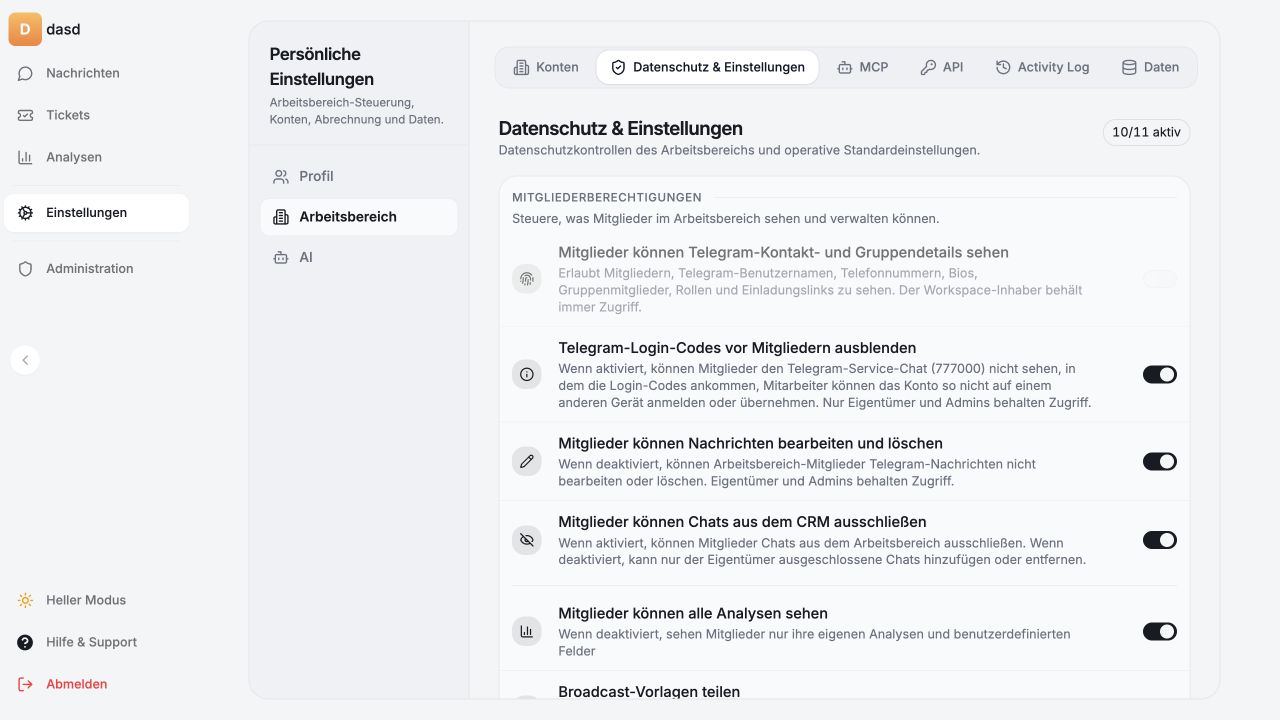The image size is (1280, 720).
Task: Click the Konten building icon in tabs
Action: pyautogui.click(x=521, y=67)
